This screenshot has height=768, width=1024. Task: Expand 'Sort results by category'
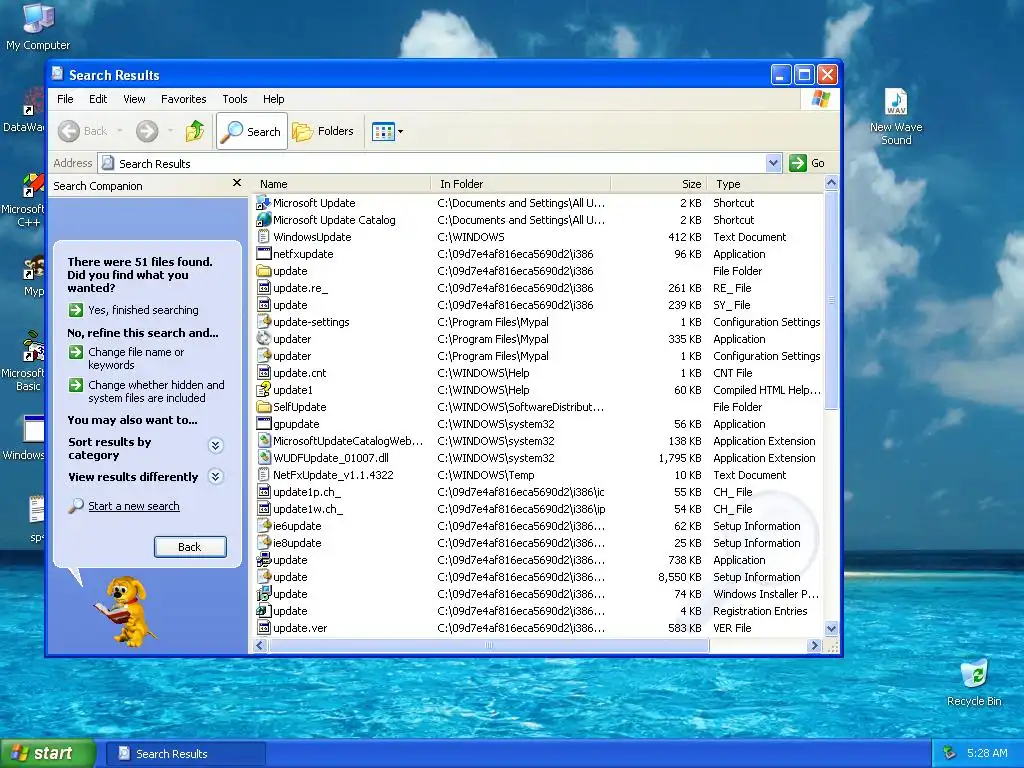(x=216, y=446)
